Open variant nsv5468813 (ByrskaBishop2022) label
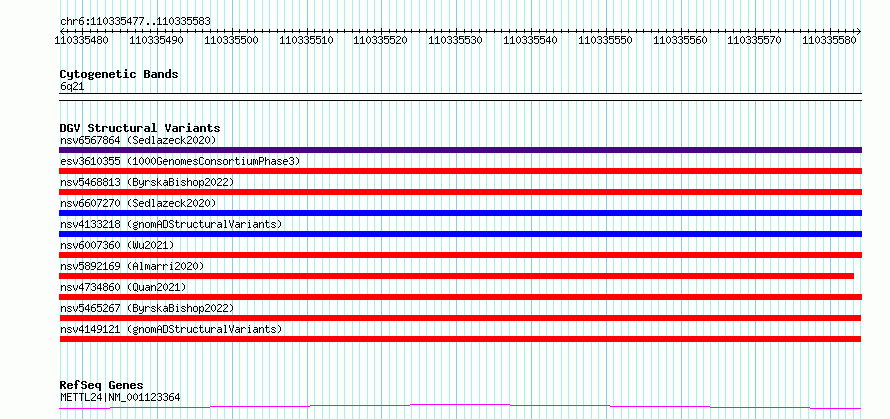 click(x=146, y=182)
